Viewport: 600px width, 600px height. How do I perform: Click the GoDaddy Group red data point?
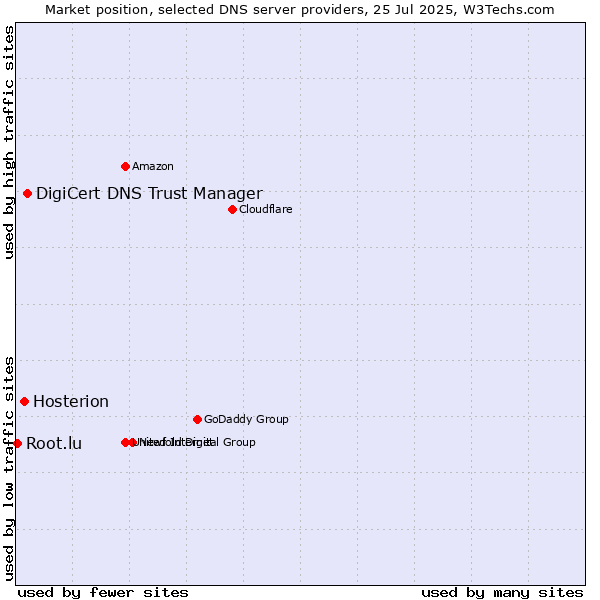click(197, 420)
